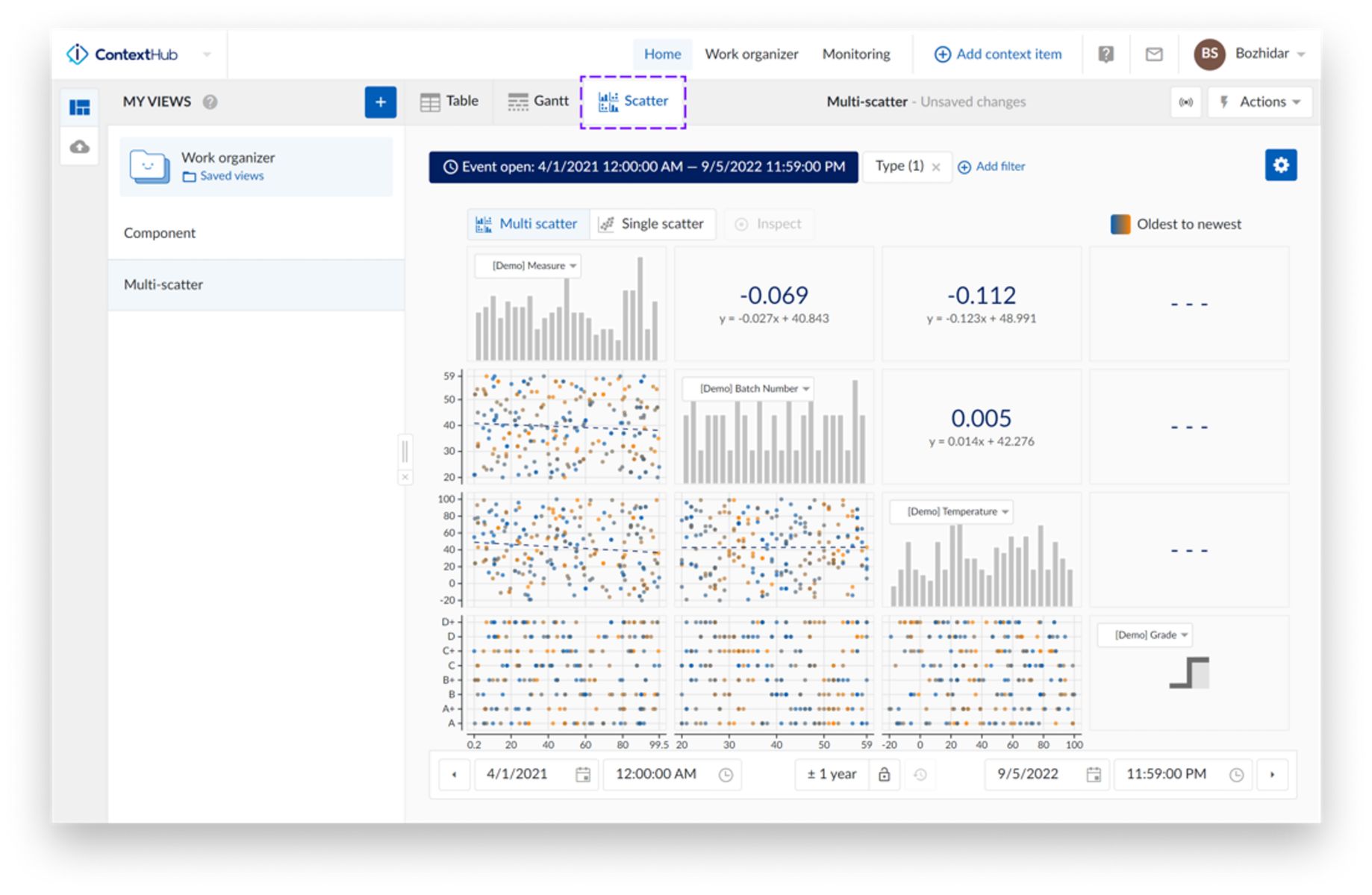Switch to Multi scatter mode
The image size is (1372, 895).
(x=528, y=224)
